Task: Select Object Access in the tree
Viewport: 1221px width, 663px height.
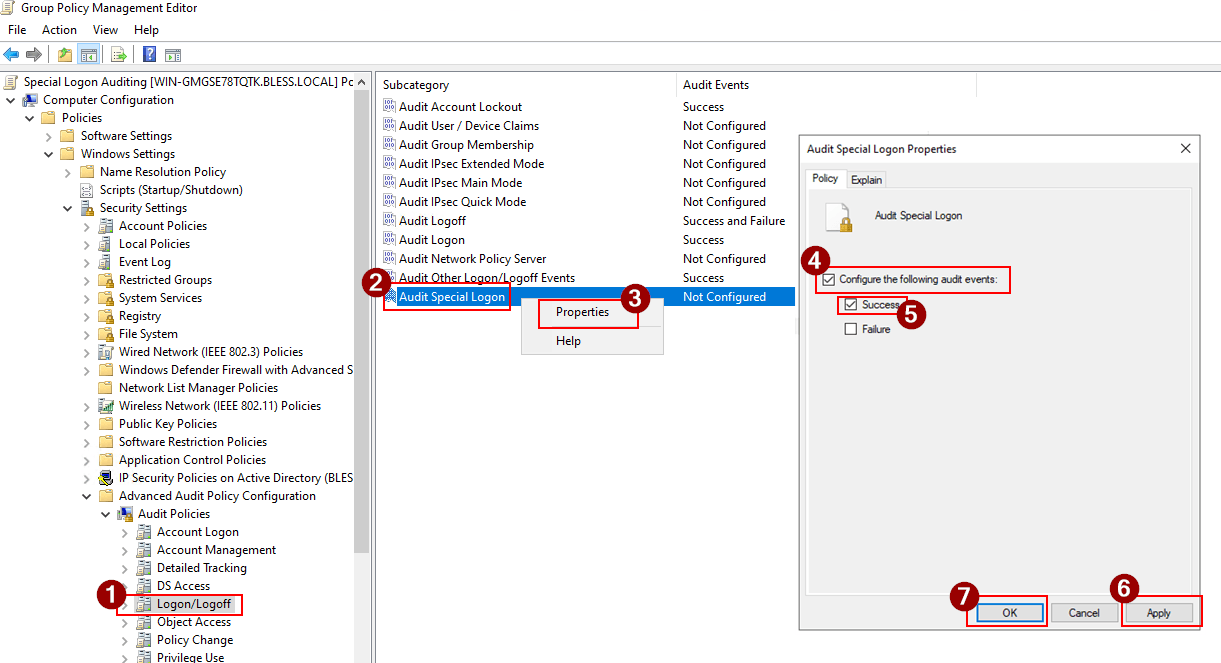Action: pos(194,622)
